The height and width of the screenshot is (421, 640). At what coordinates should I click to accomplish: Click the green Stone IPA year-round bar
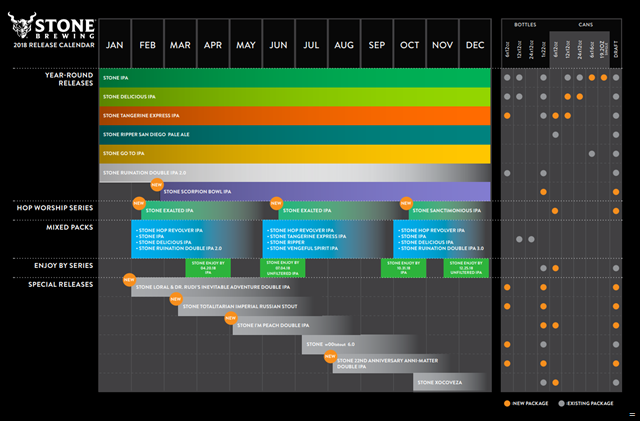tap(295, 78)
